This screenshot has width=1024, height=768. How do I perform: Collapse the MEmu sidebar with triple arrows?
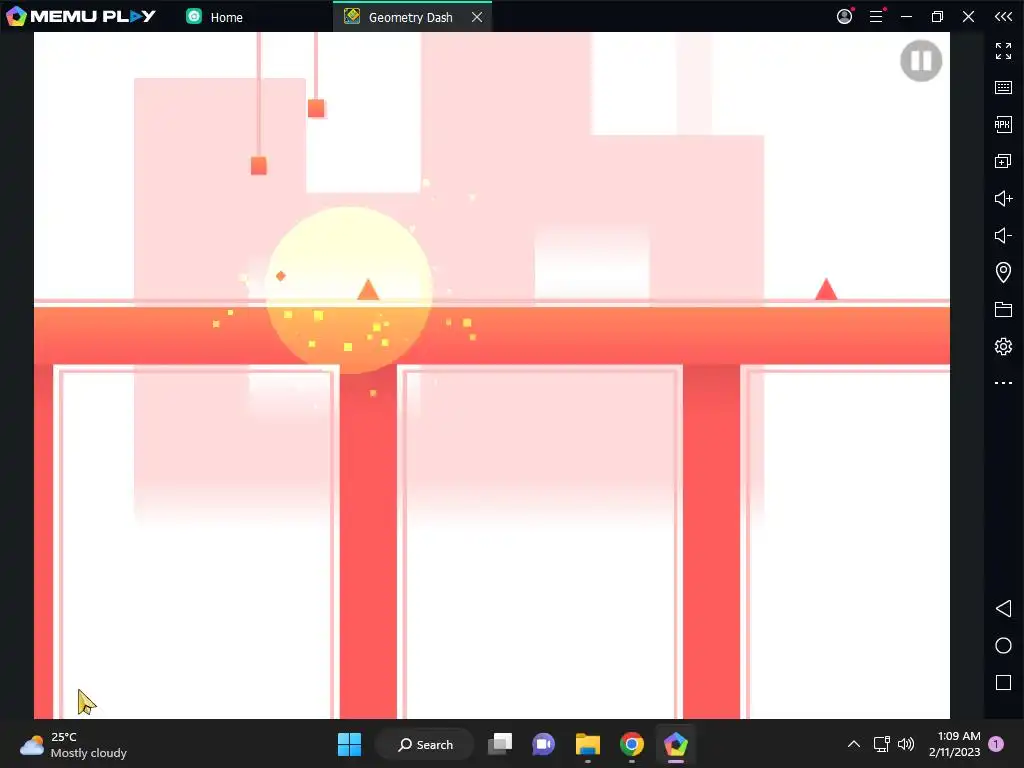[x=1003, y=16]
